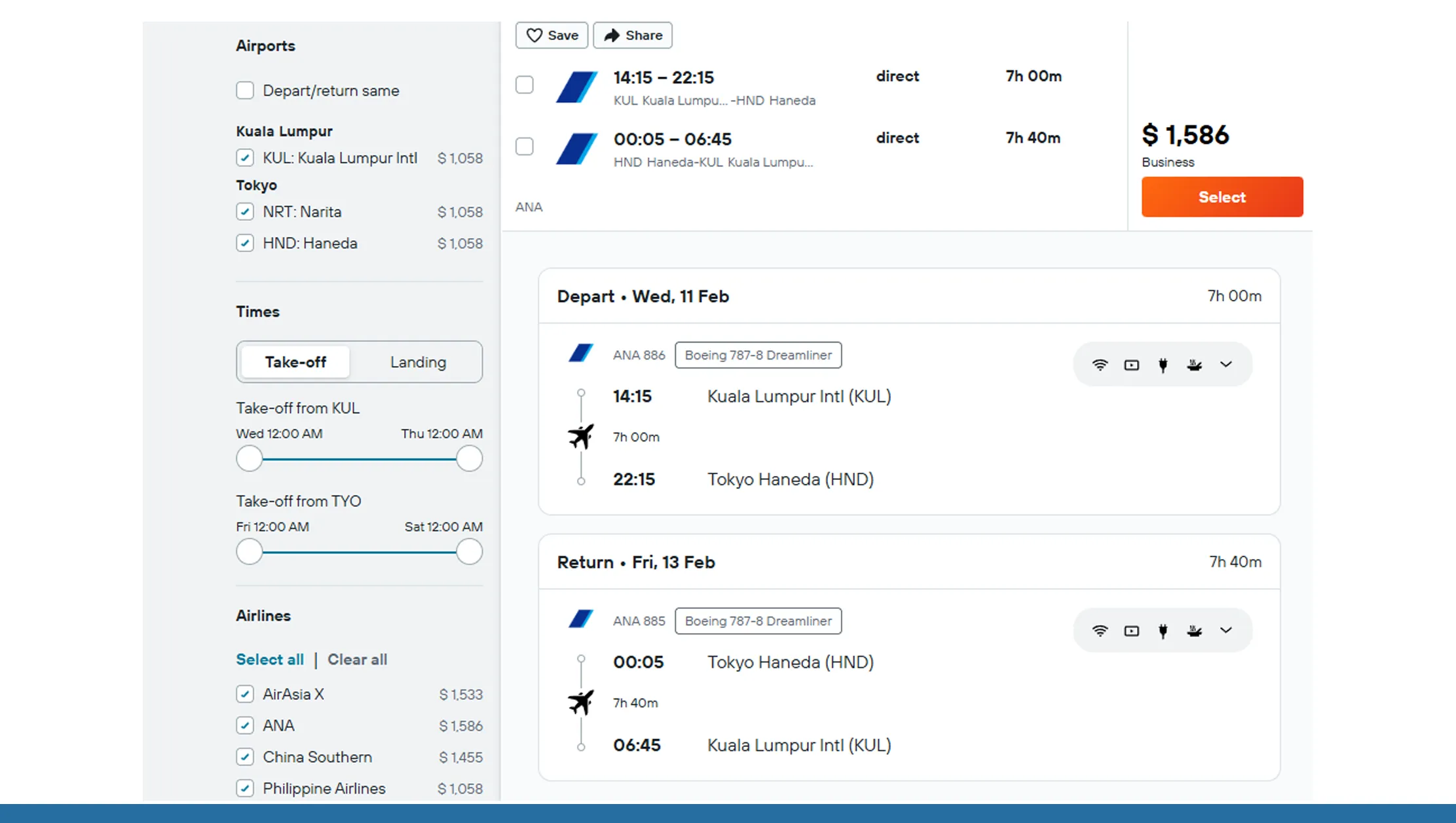Click the share arrow icon
Screen dimensions: 1456x823
point(611,35)
